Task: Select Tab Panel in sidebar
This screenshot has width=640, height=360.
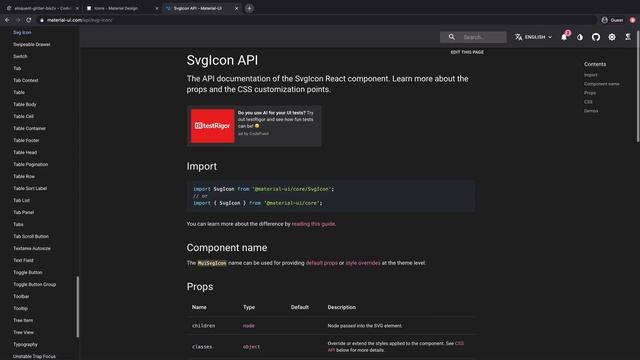Action: tap(24, 213)
